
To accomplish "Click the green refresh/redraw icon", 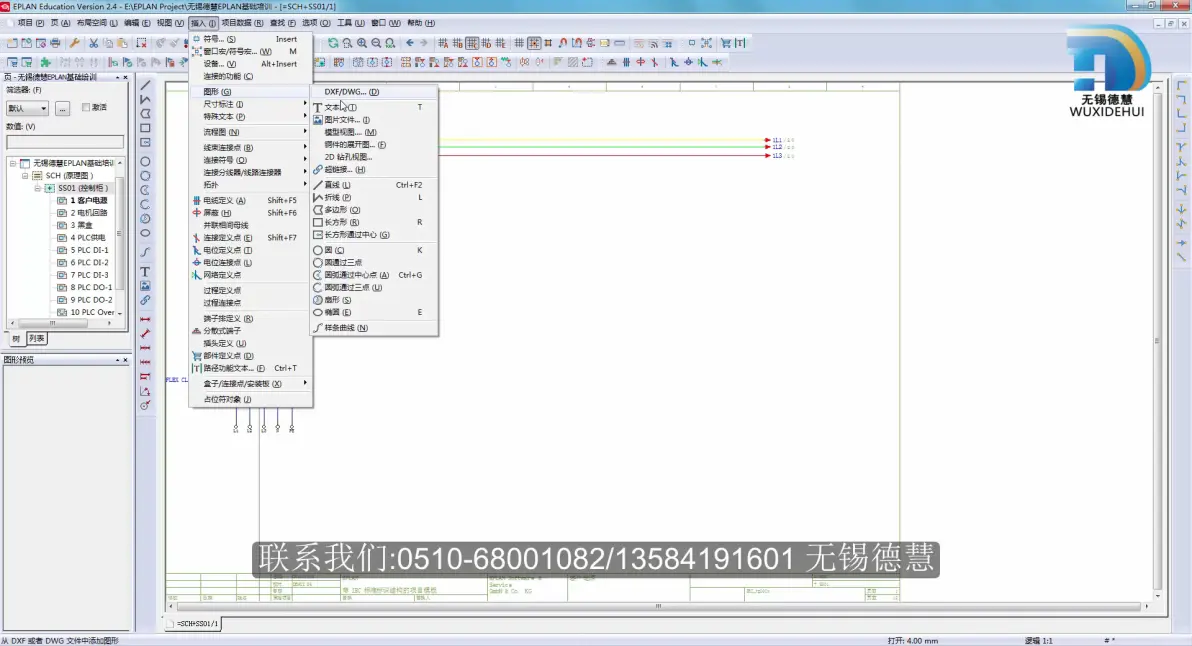I will point(333,43).
